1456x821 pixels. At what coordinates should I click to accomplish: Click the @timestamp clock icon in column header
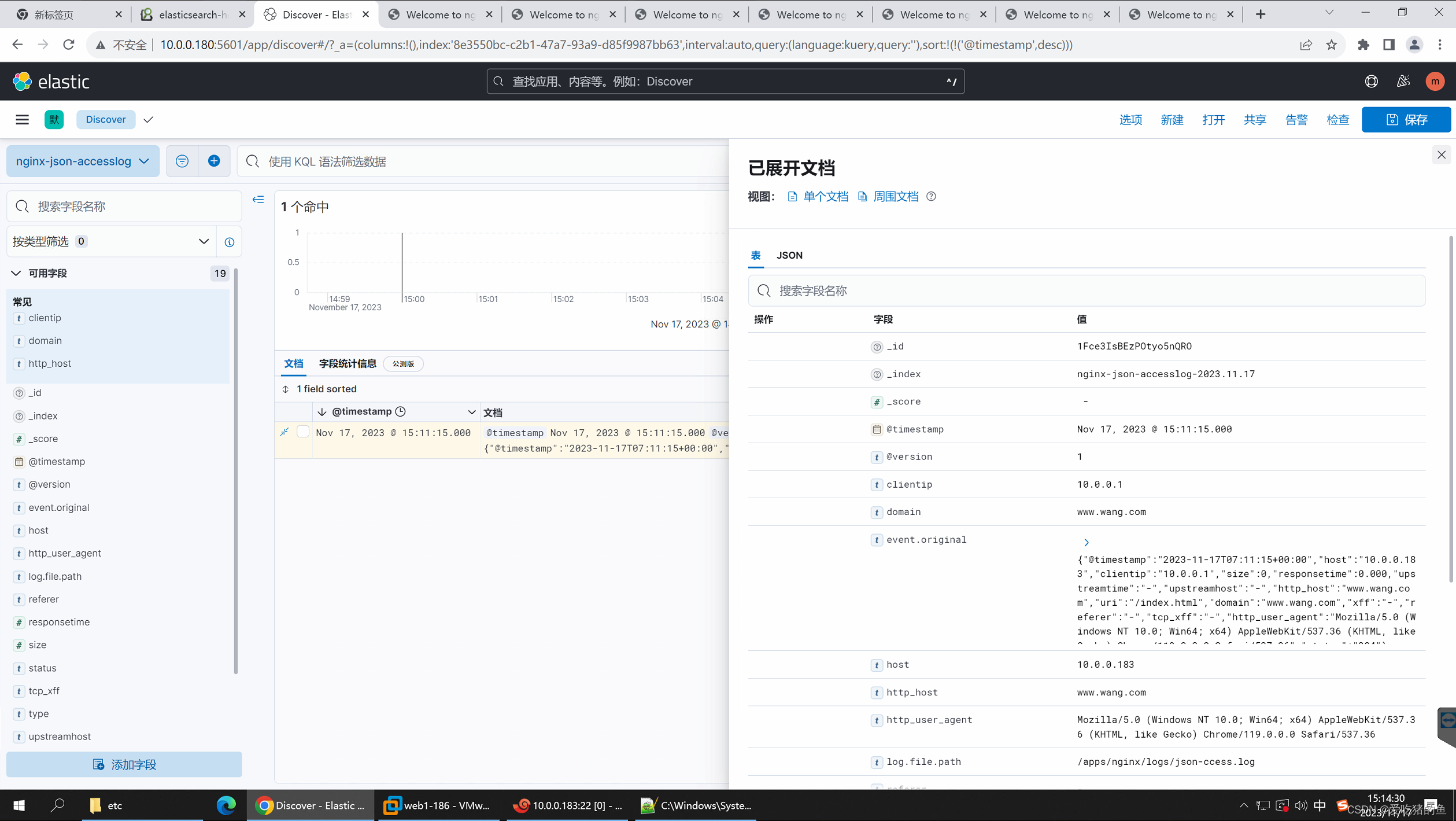(400, 411)
